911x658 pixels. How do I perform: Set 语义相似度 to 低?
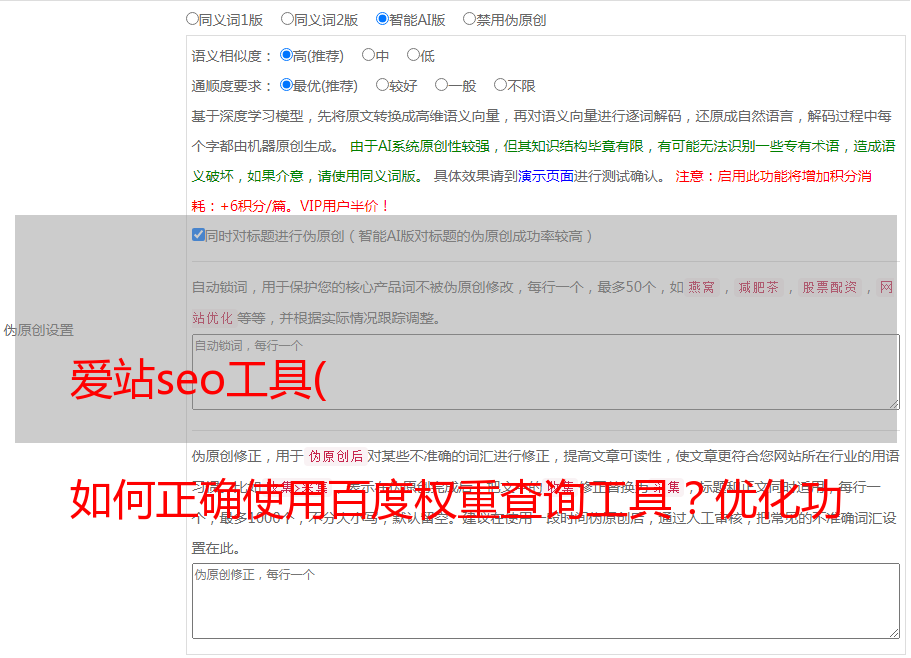(x=414, y=55)
